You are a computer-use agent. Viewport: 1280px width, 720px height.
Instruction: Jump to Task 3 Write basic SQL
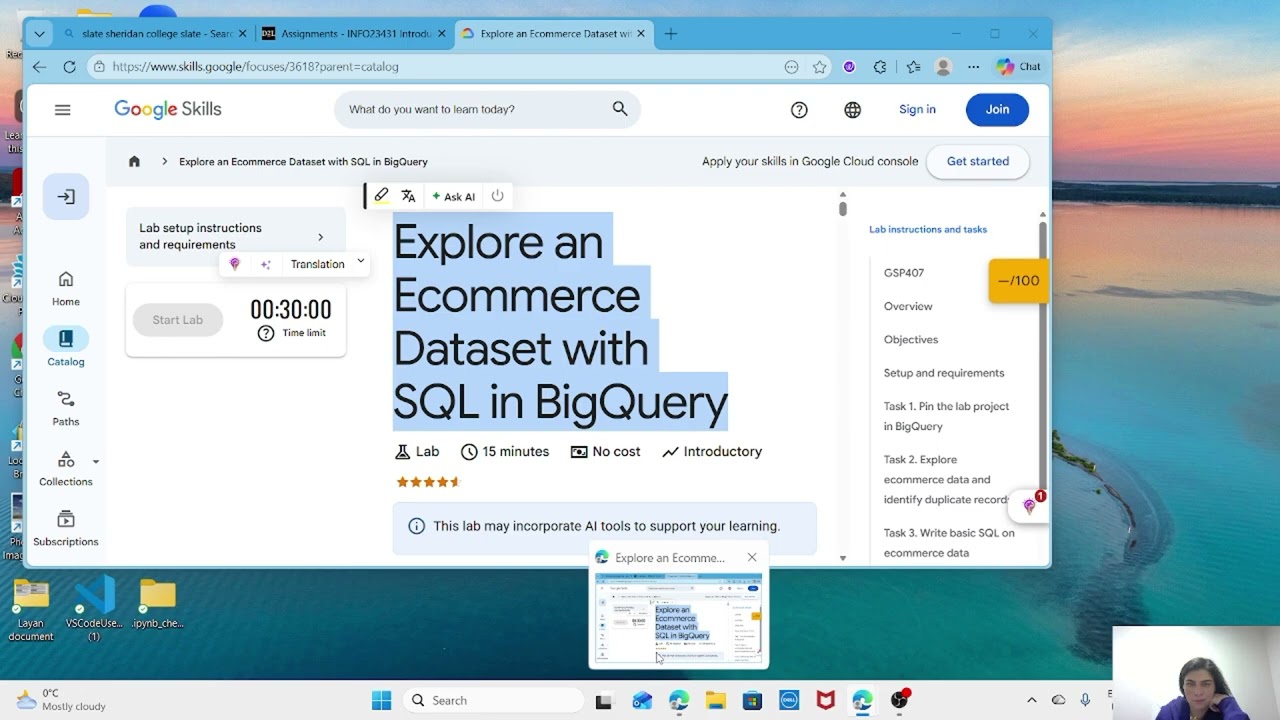(x=949, y=542)
